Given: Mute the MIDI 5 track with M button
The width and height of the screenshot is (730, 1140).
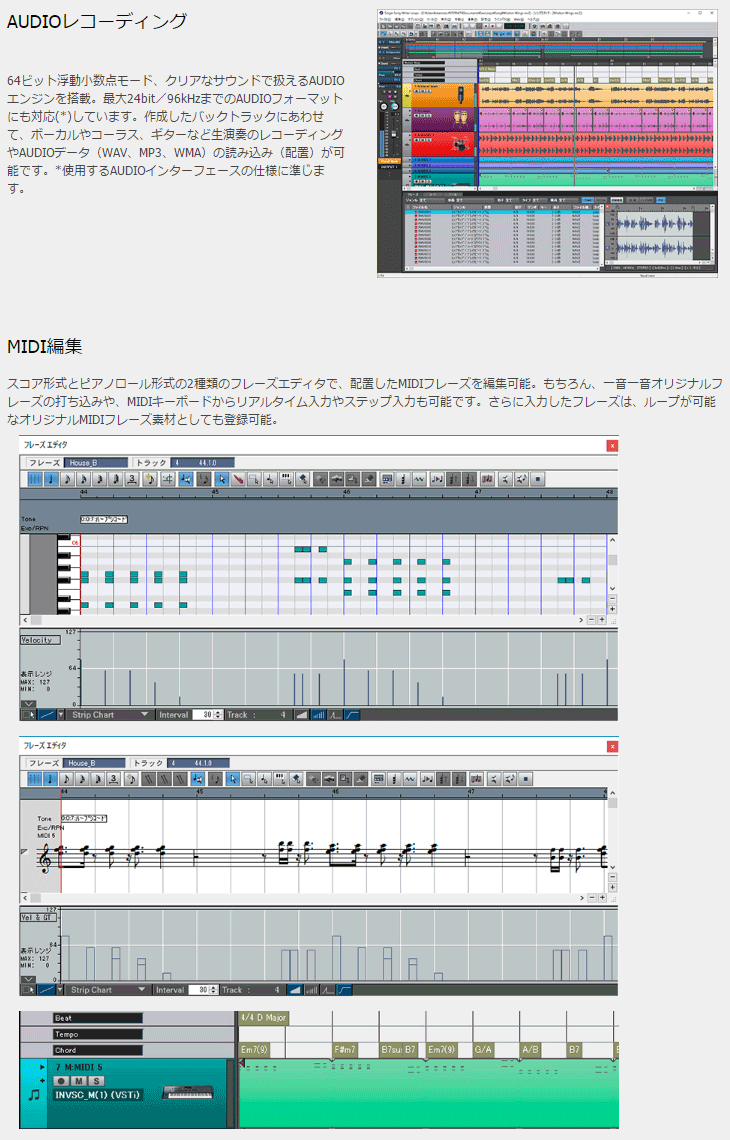Looking at the screenshot, I should click(x=79, y=1081).
